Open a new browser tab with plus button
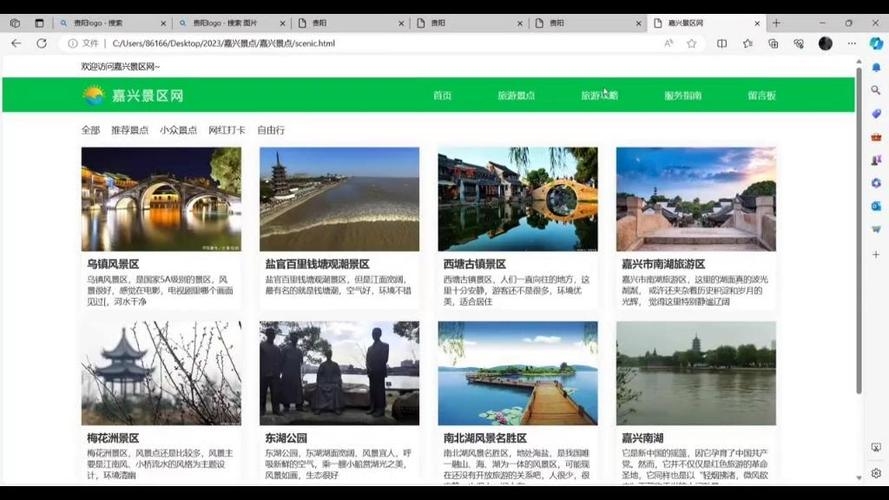 (x=776, y=23)
